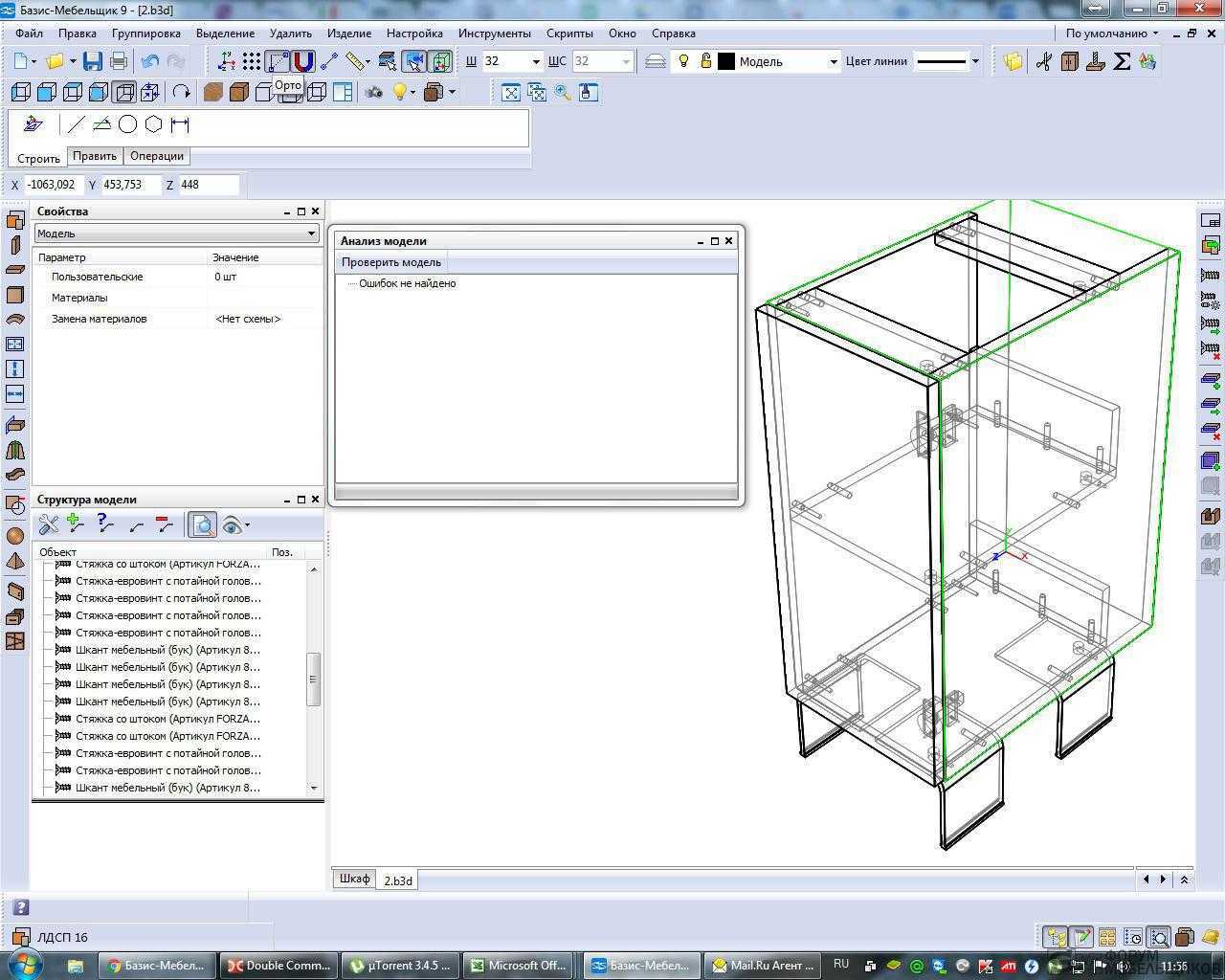
Task: Click the Z coordinate field showing 448
Action: [208, 185]
